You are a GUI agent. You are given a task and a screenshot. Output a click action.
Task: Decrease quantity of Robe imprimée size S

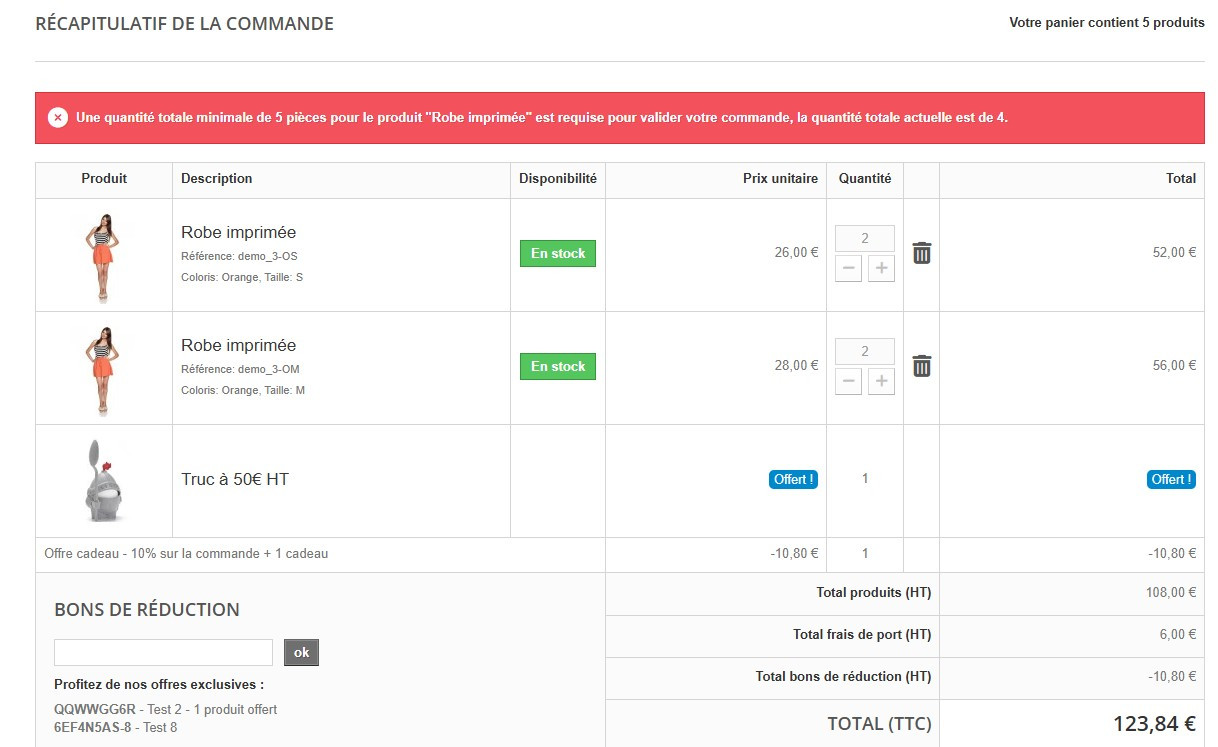point(848,268)
